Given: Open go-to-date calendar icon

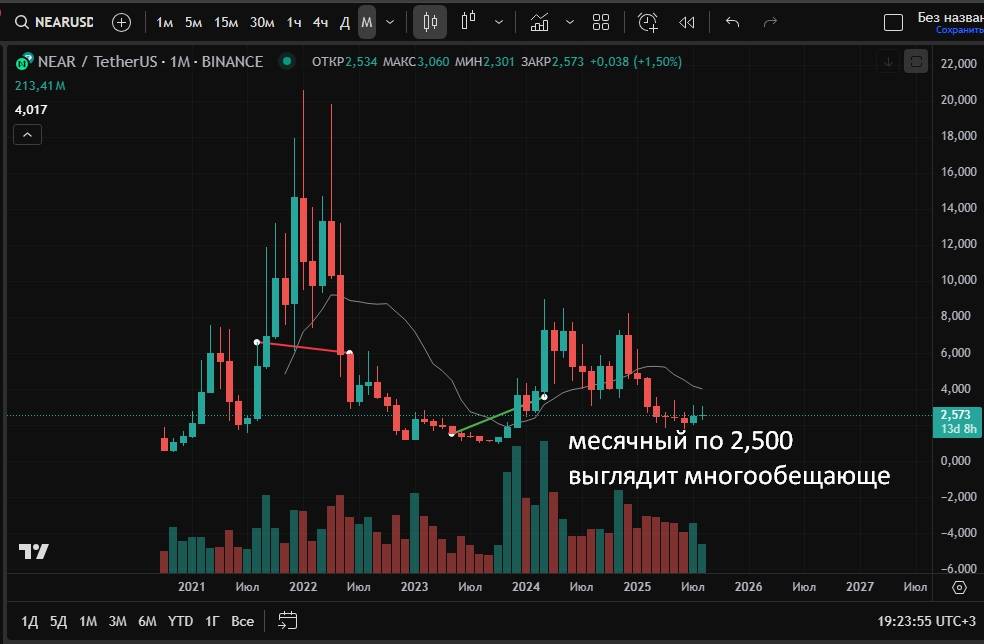Looking at the screenshot, I should coord(288,620).
